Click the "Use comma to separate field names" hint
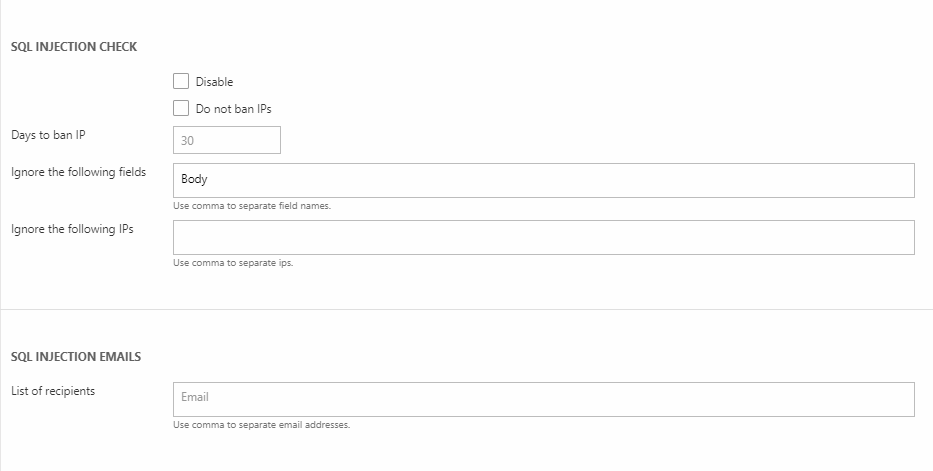Screen dimensions: 933x471 click(252, 206)
